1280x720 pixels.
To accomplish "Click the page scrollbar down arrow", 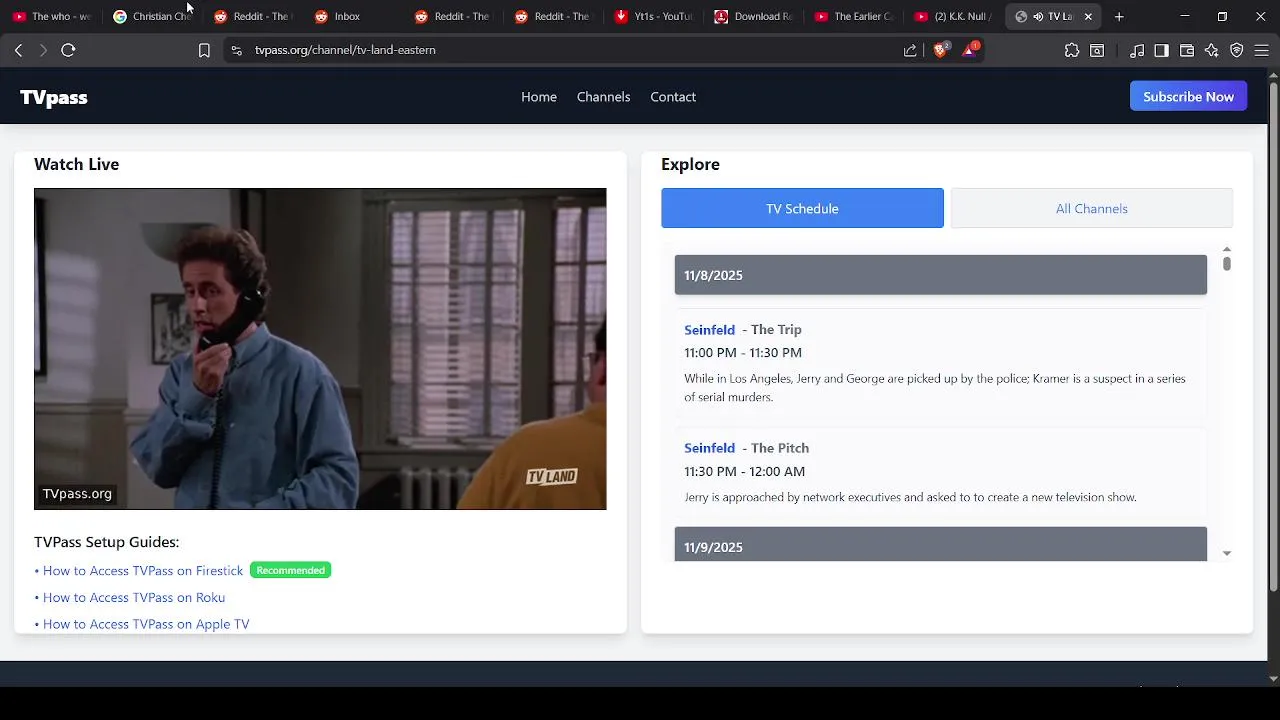I will (1273, 678).
